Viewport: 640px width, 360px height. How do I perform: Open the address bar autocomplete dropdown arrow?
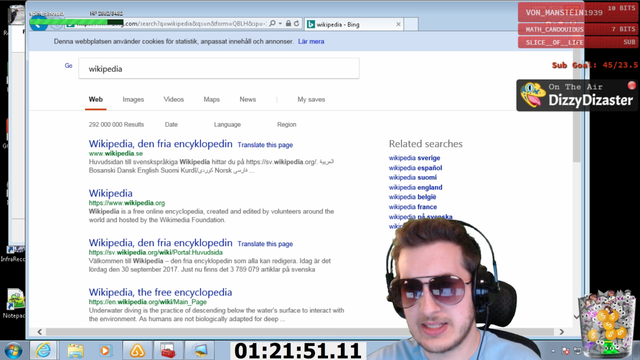280,24
